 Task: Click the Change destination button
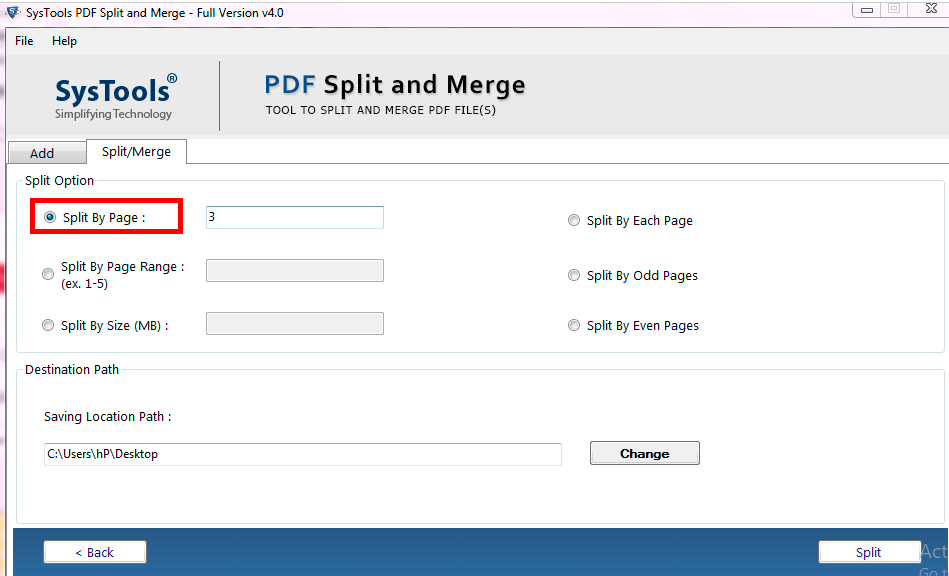click(645, 453)
